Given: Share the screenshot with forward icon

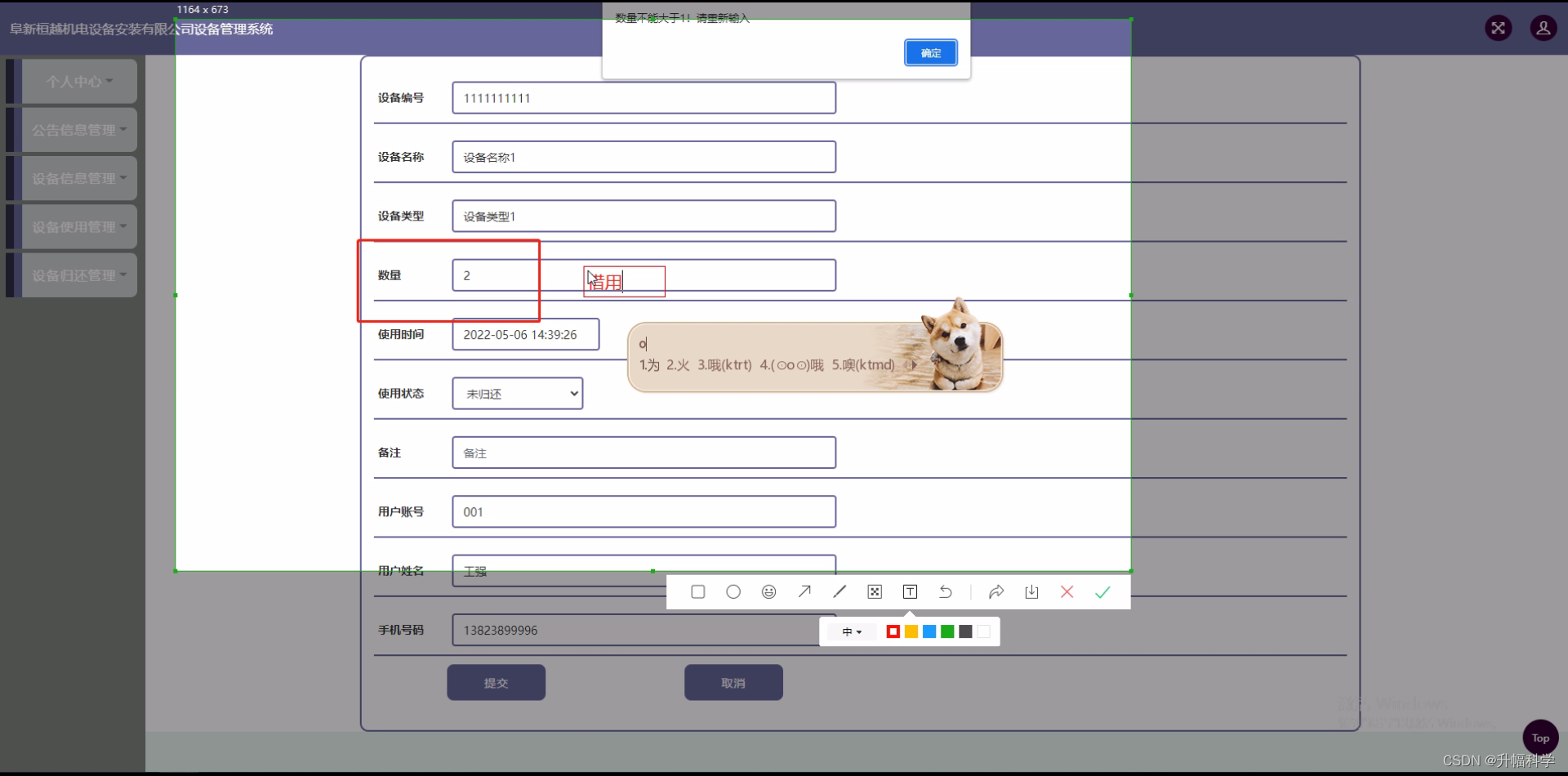Looking at the screenshot, I should pos(996,591).
